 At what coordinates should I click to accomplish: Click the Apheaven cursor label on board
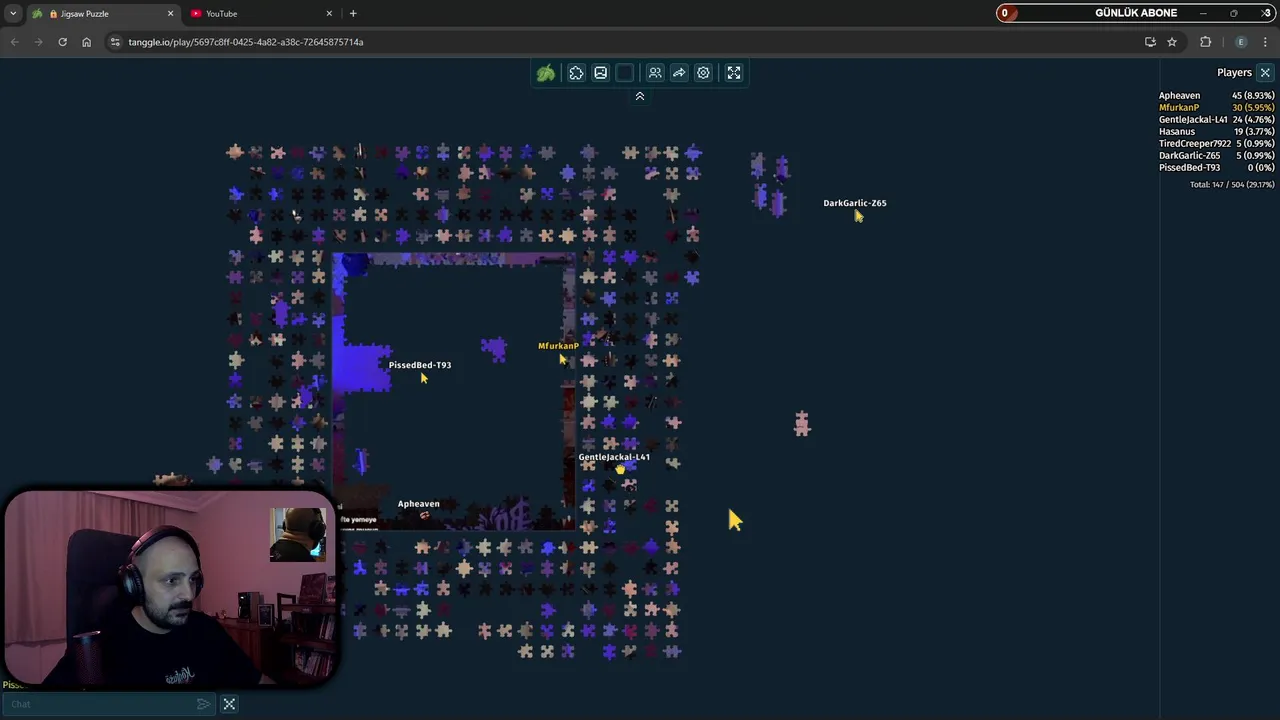(418, 504)
